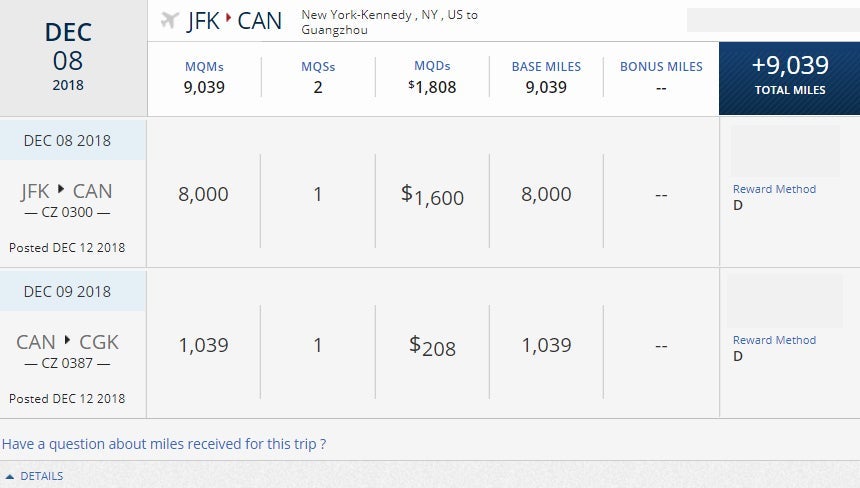Click Reward Method for the JFK–CAN segment
The width and height of the screenshot is (860, 488).
[774, 189]
